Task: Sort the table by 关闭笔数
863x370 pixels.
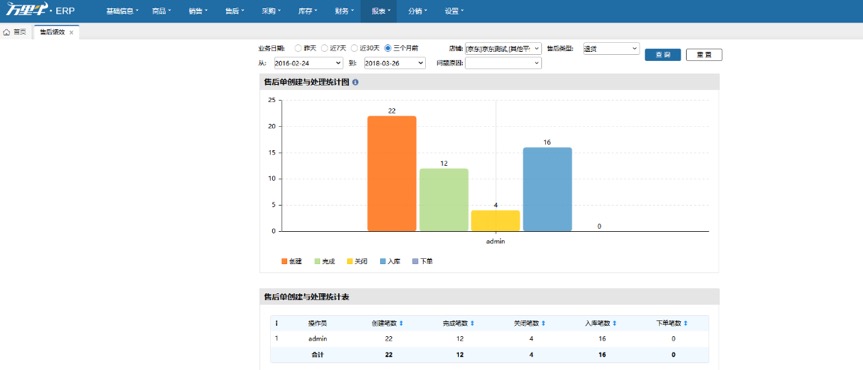Action: click(543, 323)
